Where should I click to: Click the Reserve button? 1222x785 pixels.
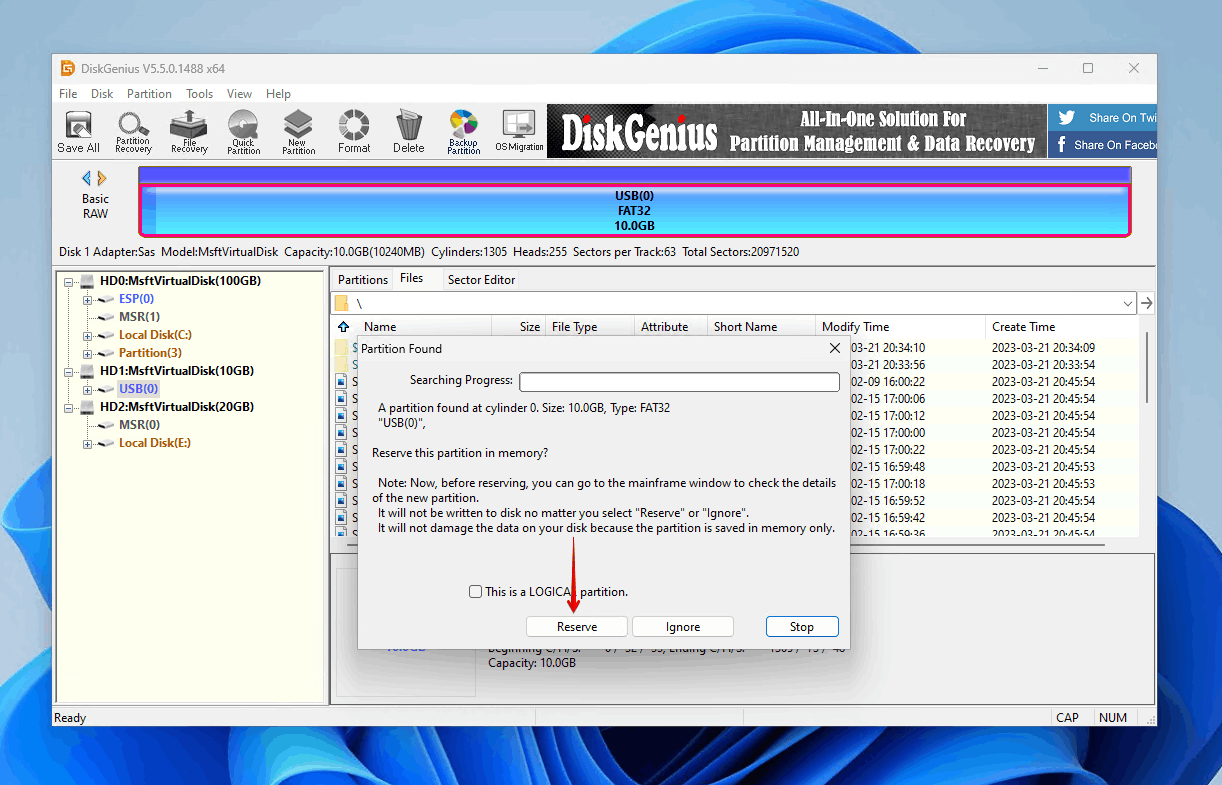click(577, 627)
